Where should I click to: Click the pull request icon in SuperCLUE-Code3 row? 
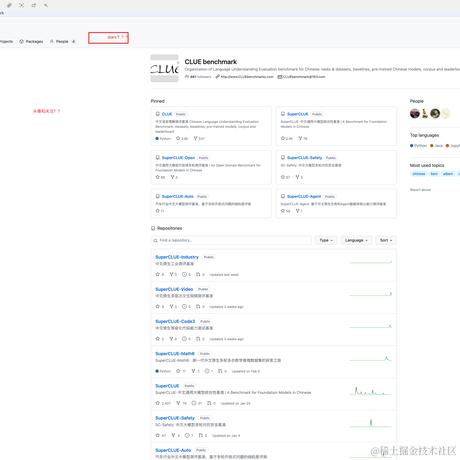tap(198, 339)
